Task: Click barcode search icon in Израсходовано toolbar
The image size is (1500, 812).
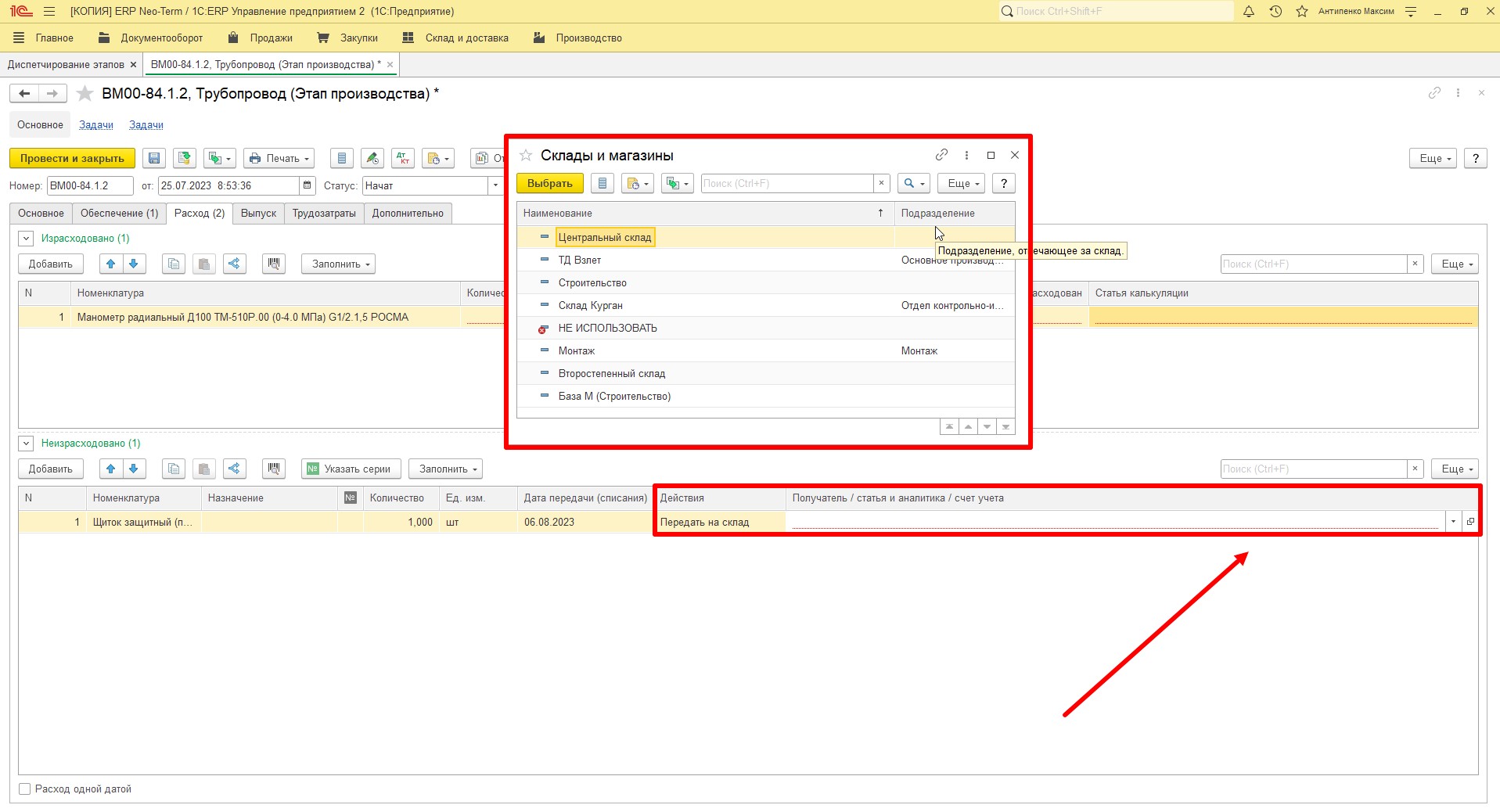Action: pos(274,264)
